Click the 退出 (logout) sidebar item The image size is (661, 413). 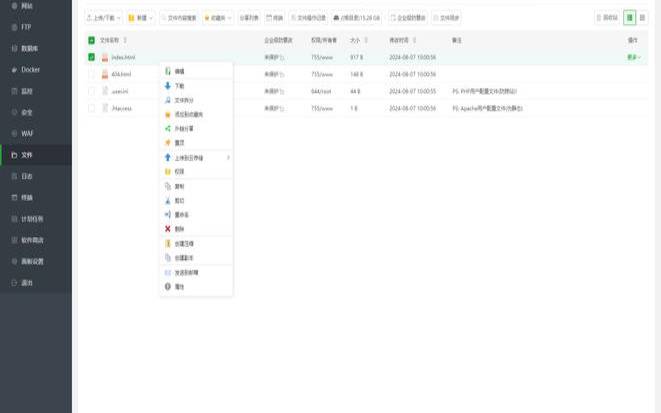pos(35,283)
